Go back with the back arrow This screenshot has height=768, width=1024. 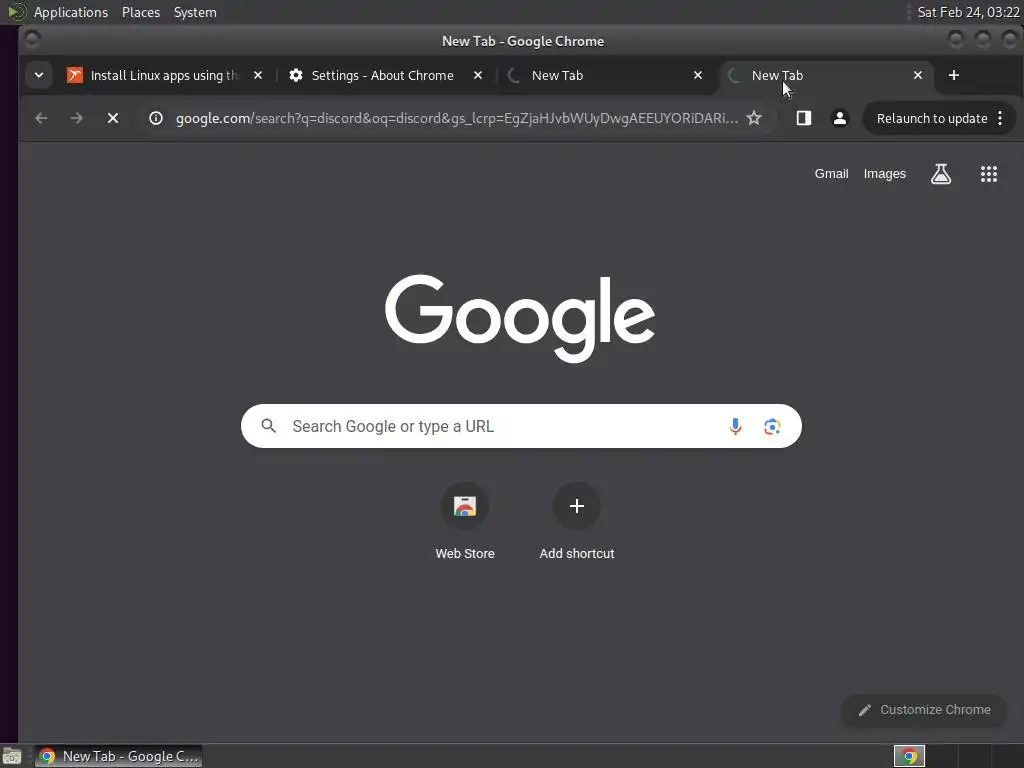click(x=41, y=118)
